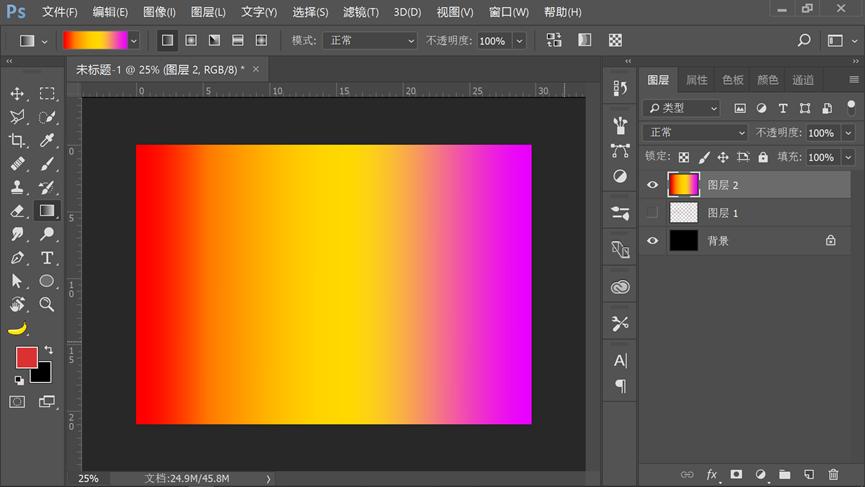
Task: Open the gradient picker dropdown arrow
Action: point(134,41)
